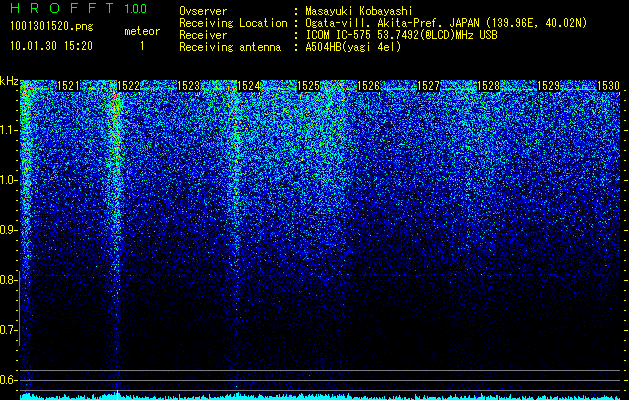Click the 1529 time marker
The width and height of the screenshot is (629, 400).
pyautogui.click(x=548, y=86)
